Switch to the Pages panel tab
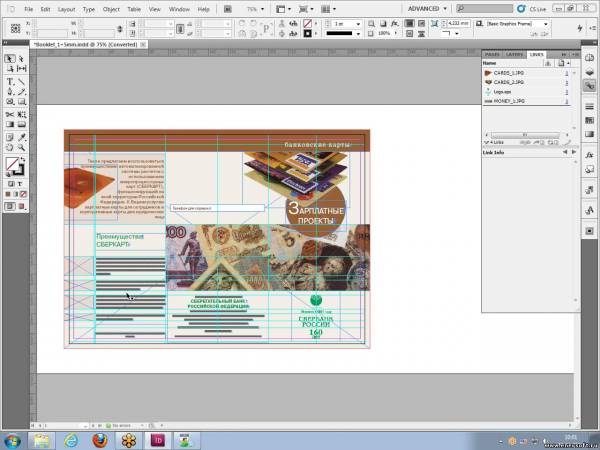The height and width of the screenshot is (450, 600). coord(492,54)
